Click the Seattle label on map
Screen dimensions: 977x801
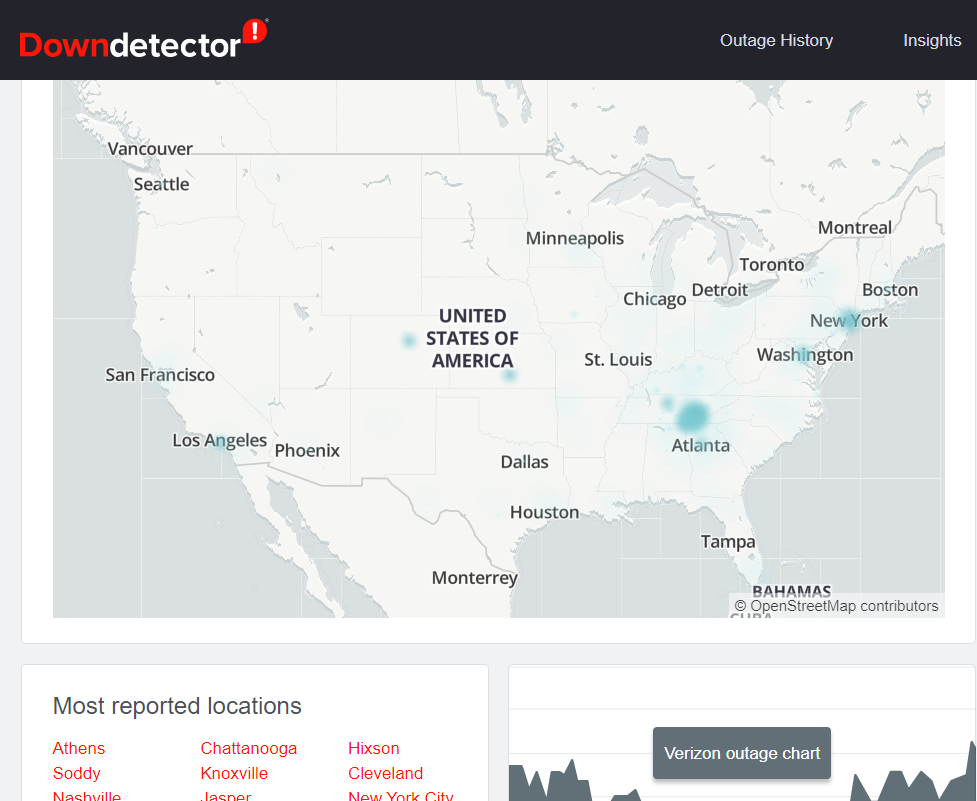161,184
